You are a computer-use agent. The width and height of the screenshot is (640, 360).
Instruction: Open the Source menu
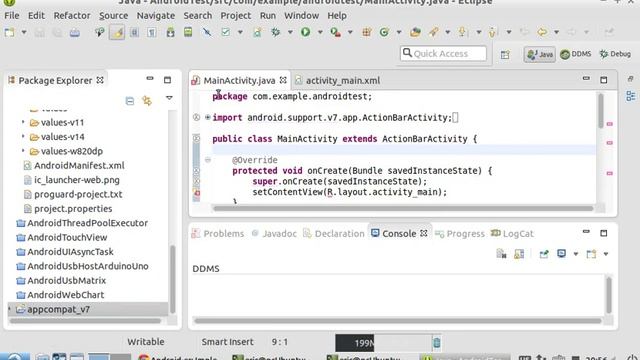[x=113, y=16]
